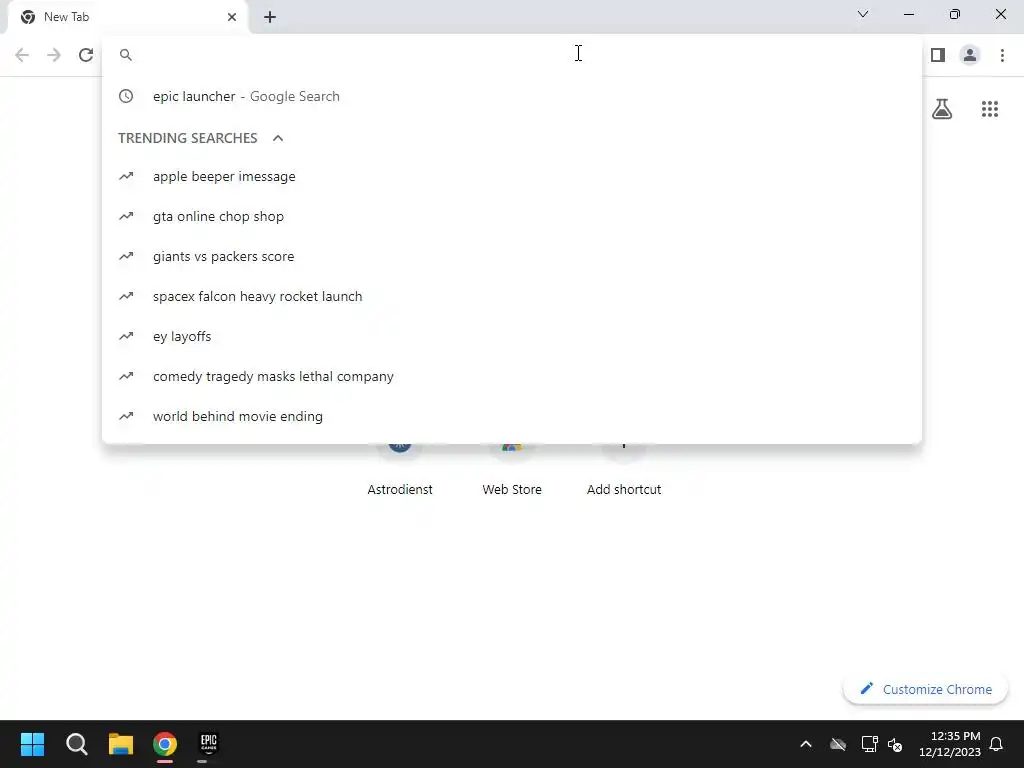The width and height of the screenshot is (1024, 768).
Task: Open File Explorer from the taskbar
Action: [121, 744]
